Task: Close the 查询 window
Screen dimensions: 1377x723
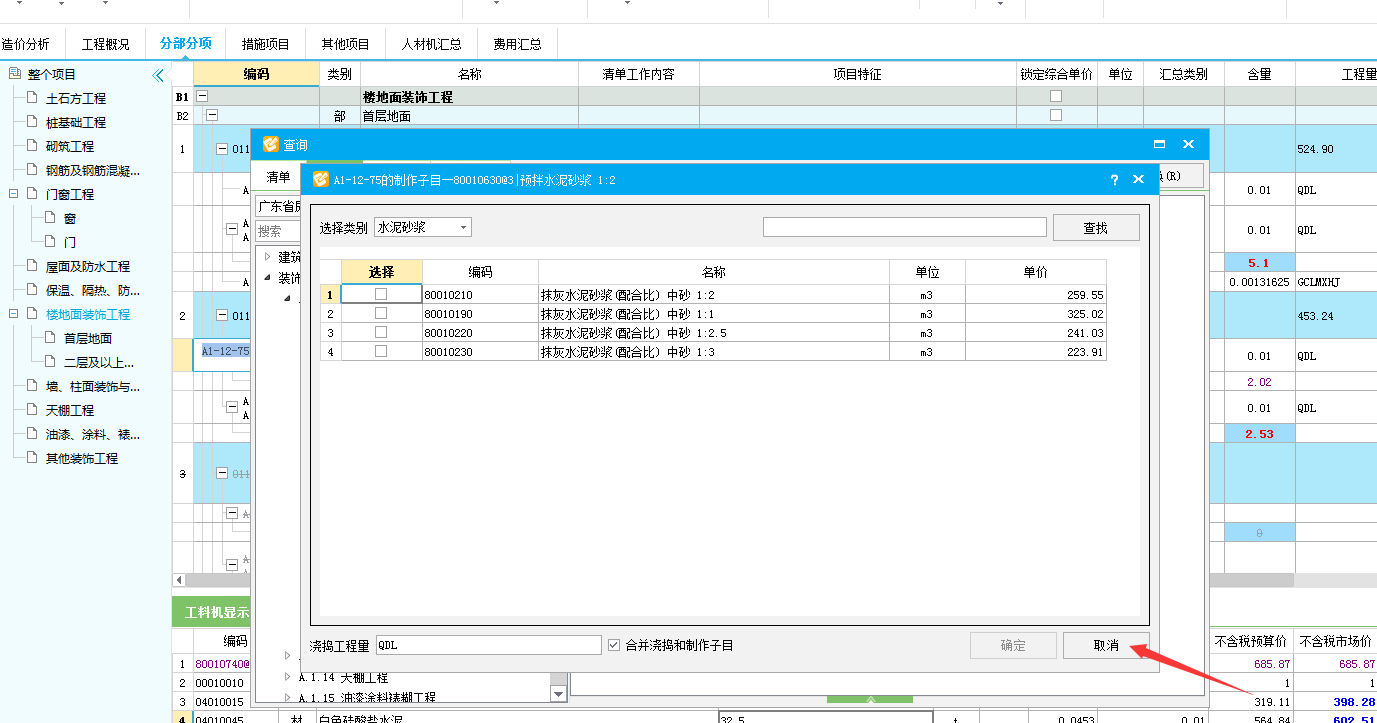Action: [1188, 144]
